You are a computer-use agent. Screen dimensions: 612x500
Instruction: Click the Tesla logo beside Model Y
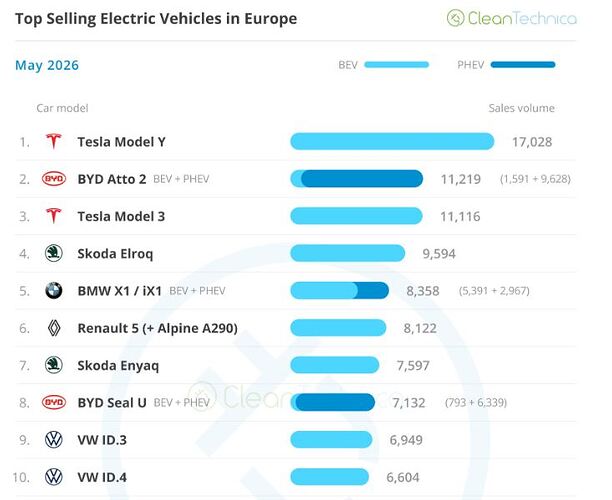coord(53,141)
